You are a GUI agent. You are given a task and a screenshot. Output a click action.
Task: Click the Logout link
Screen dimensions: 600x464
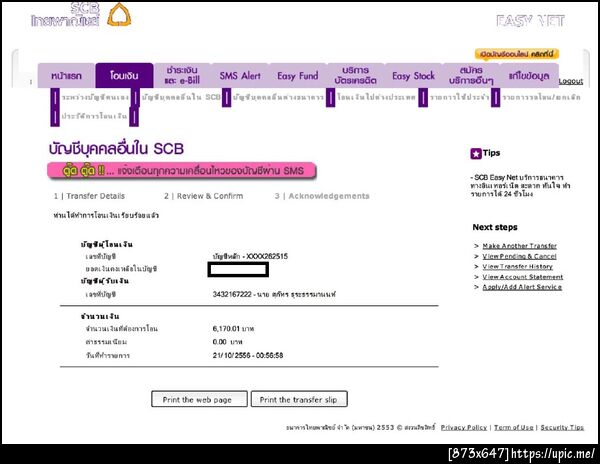coord(571,81)
